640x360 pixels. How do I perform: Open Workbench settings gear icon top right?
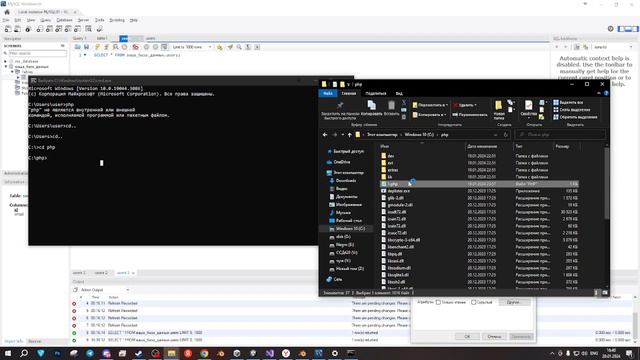tap(611, 29)
